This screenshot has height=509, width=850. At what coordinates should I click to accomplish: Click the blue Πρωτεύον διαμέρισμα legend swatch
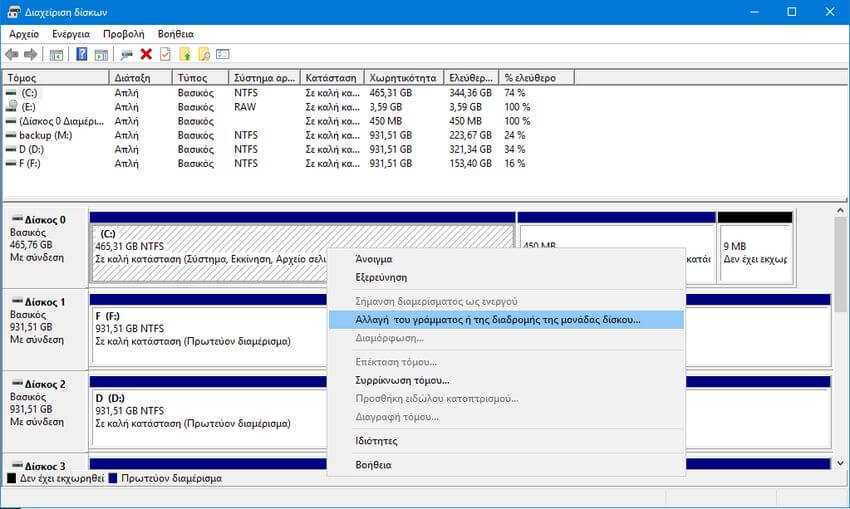tap(113, 479)
